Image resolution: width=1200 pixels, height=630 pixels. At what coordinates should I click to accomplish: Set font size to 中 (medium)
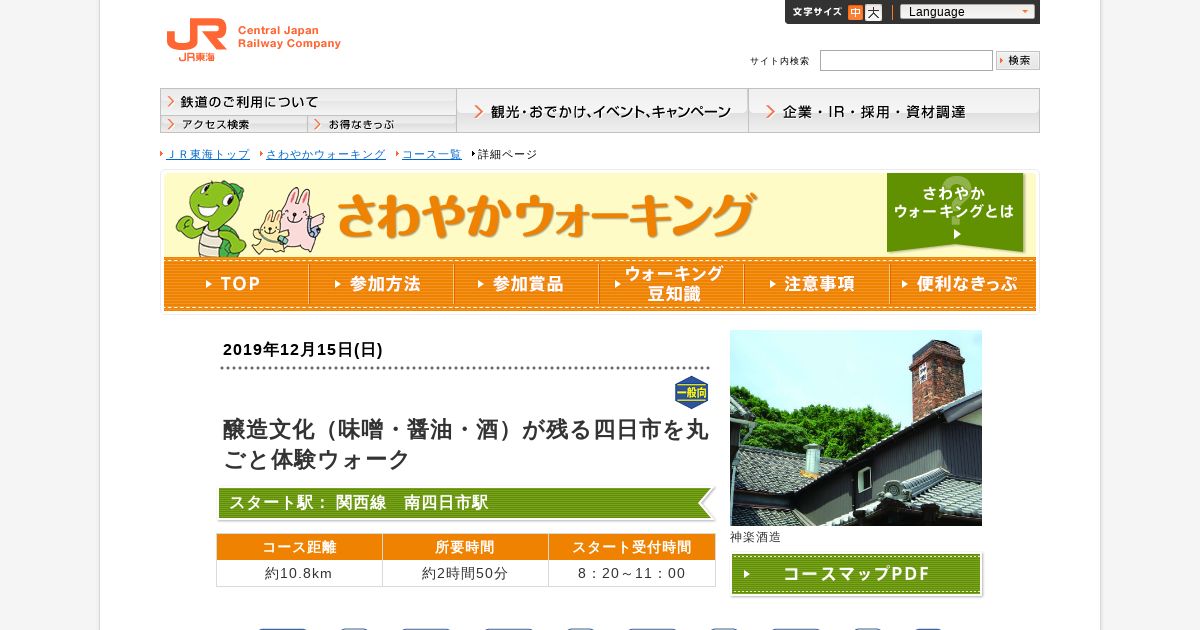coord(855,12)
